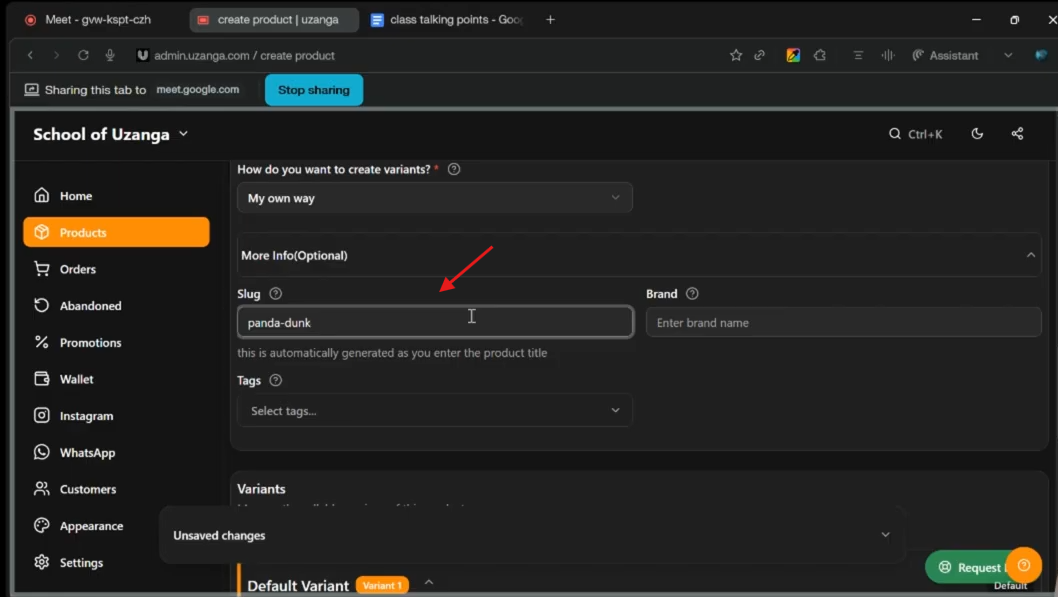Click the Stop sharing button
Image resolution: width=1058 pixels, height=597 pixels.
(x=314, y=90)
